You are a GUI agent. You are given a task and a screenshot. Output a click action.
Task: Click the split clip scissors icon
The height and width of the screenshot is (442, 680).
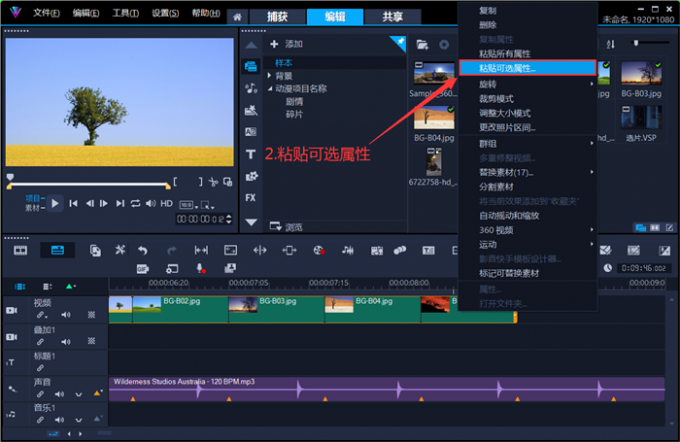point(213,182)
